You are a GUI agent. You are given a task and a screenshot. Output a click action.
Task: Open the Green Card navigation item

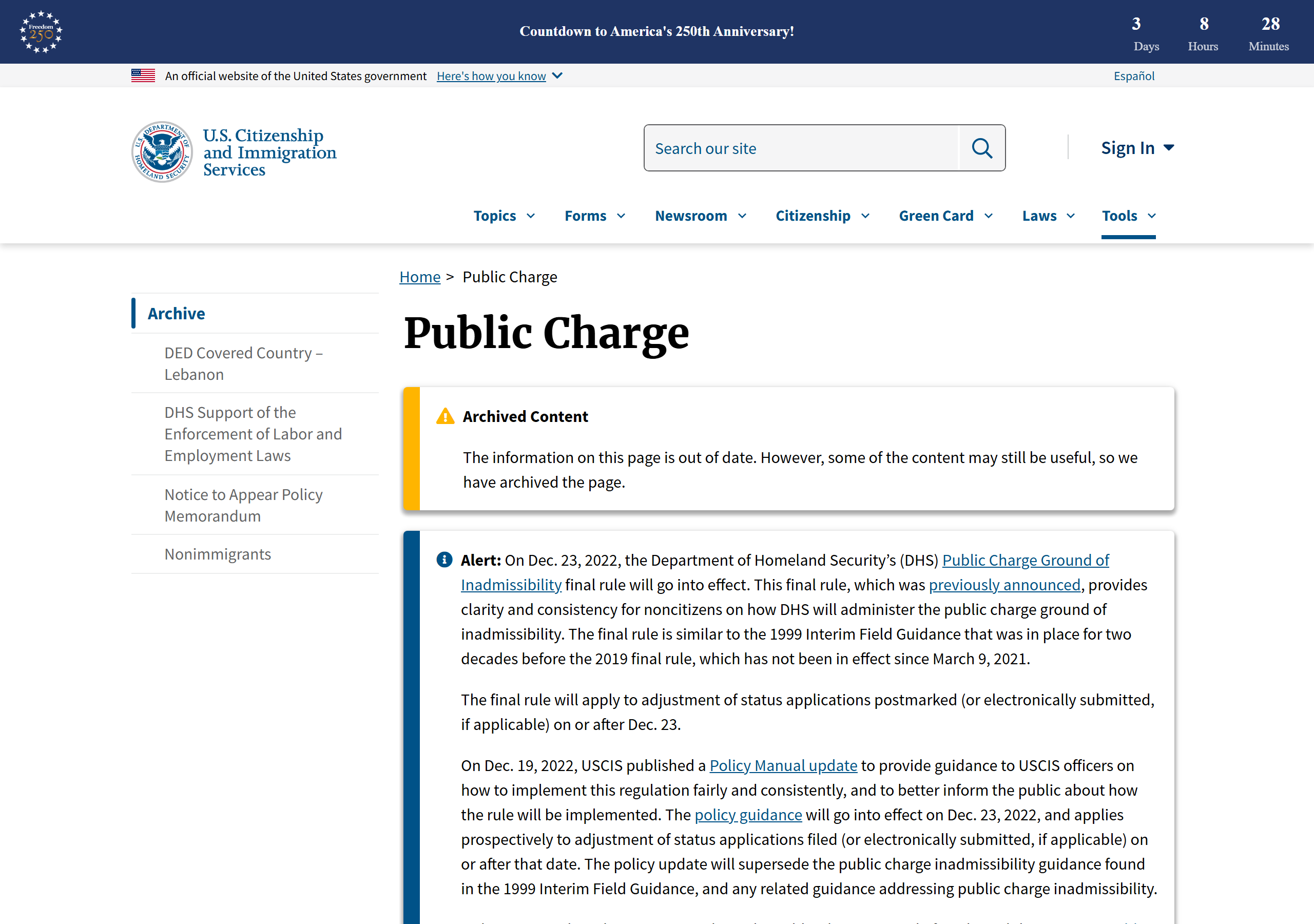(936, 216)
